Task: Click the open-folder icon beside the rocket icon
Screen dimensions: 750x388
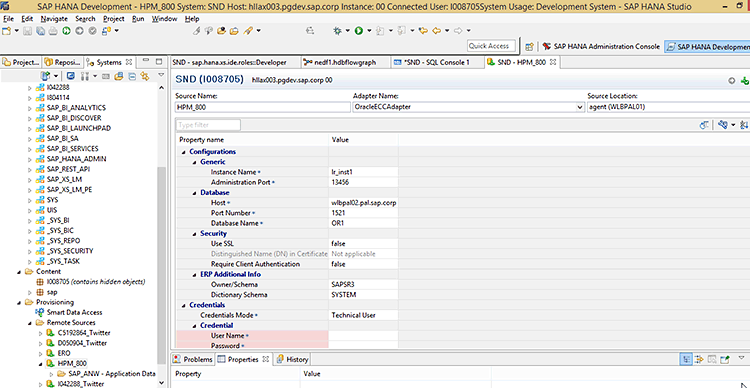Action: click(234, 31)
